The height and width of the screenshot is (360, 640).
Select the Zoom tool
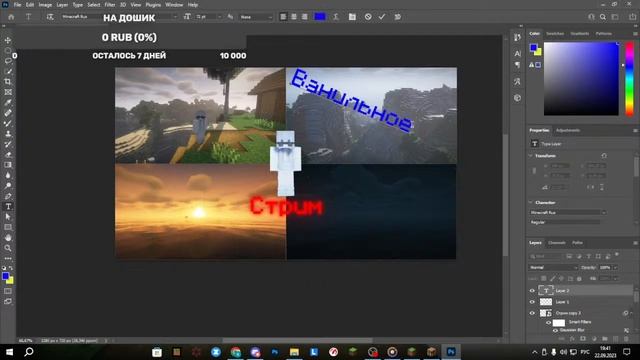coord(8,248)
